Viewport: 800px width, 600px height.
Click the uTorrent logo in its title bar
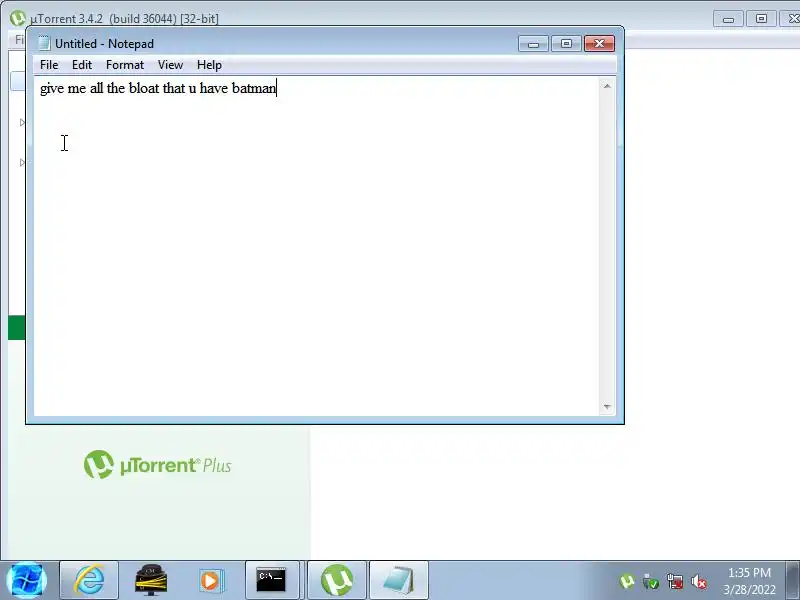[18, 18]
